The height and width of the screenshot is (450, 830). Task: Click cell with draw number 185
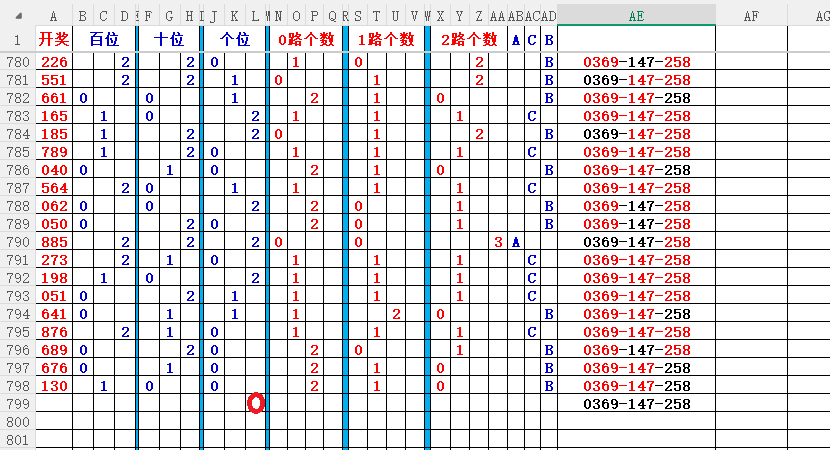point(53,134)
